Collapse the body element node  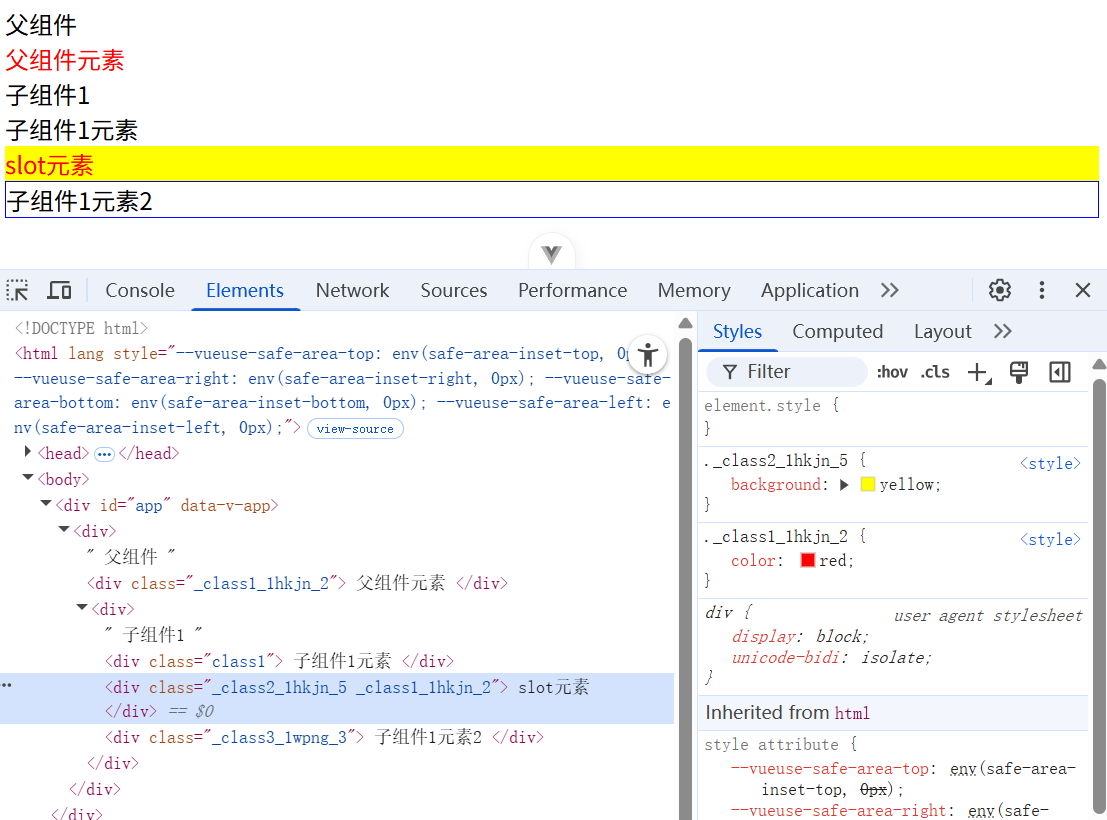click(28, 479)
